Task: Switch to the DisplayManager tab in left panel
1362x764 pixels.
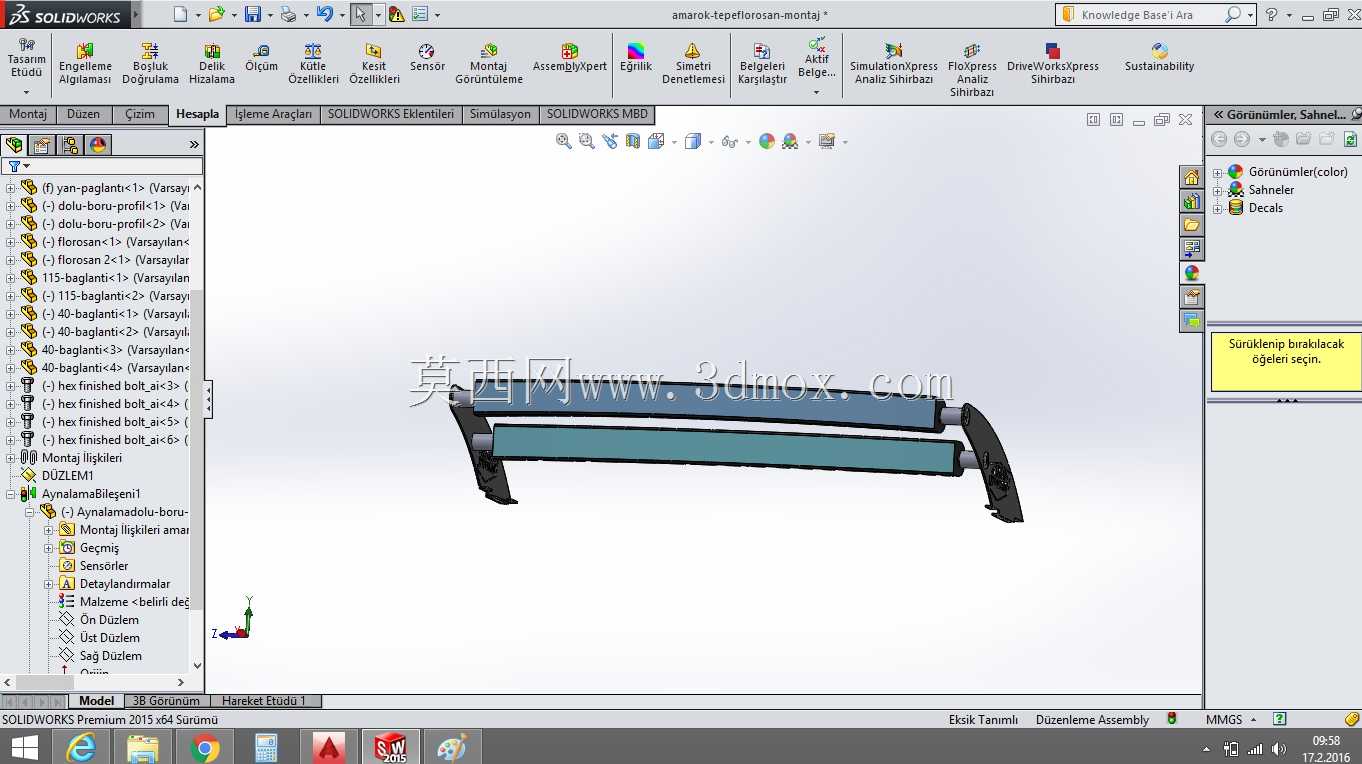Action: (98, 145)
